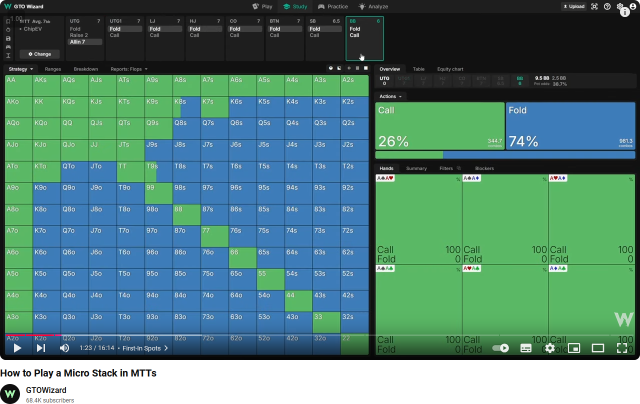640x404 pixels.
Task: Open the Play mode tab
Action: pyautogui.click(x=262, y=7)
